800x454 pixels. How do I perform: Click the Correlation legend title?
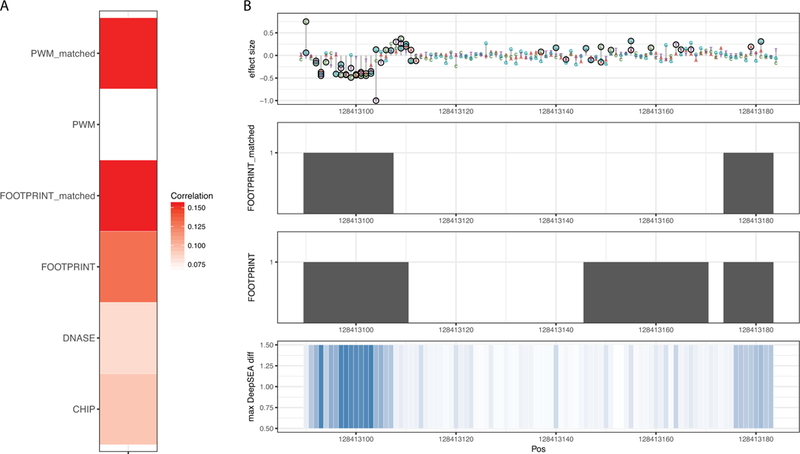pyautogui.click(x=192, y=196)
